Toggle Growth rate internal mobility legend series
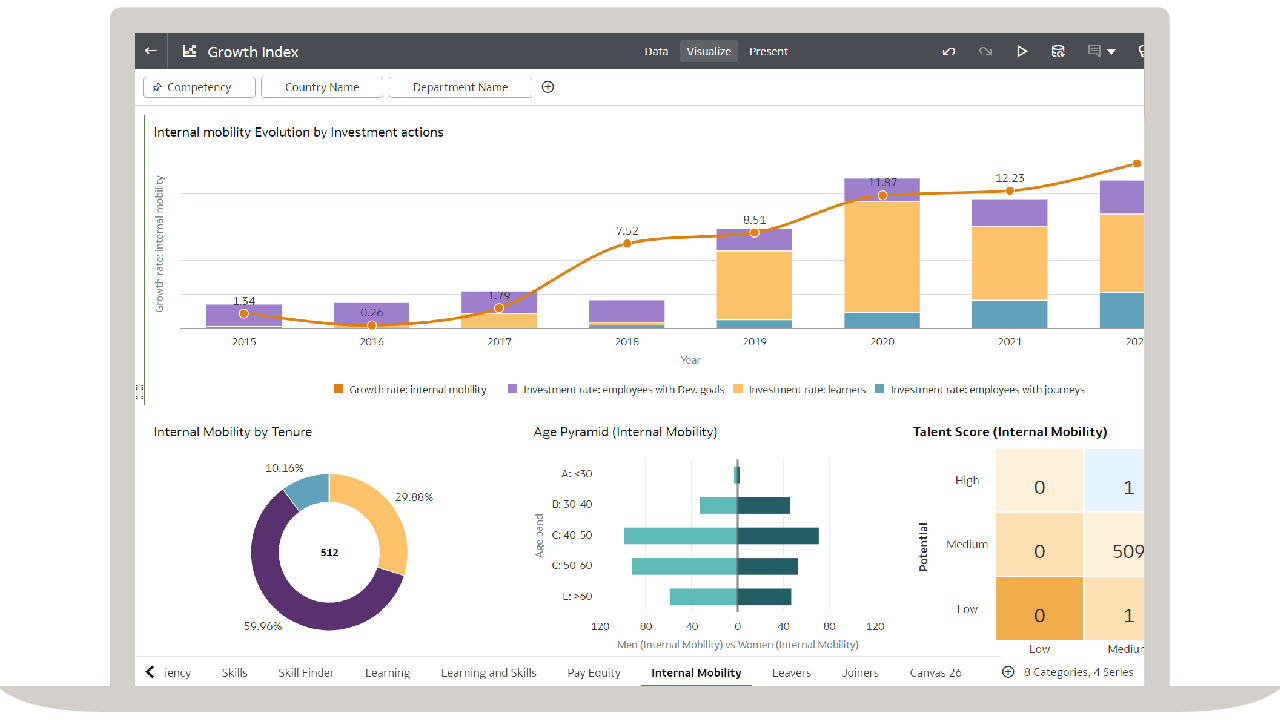This screenshot has width=1280, height=720. pos(410,390)
